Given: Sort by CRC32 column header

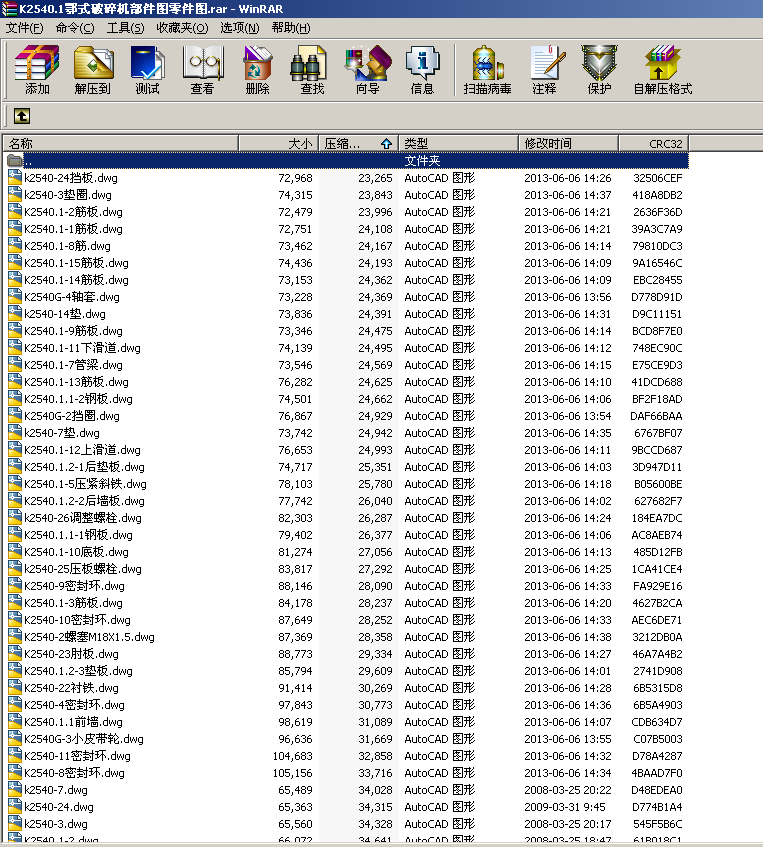Looking at the screenshot, I should click(653, 144).
